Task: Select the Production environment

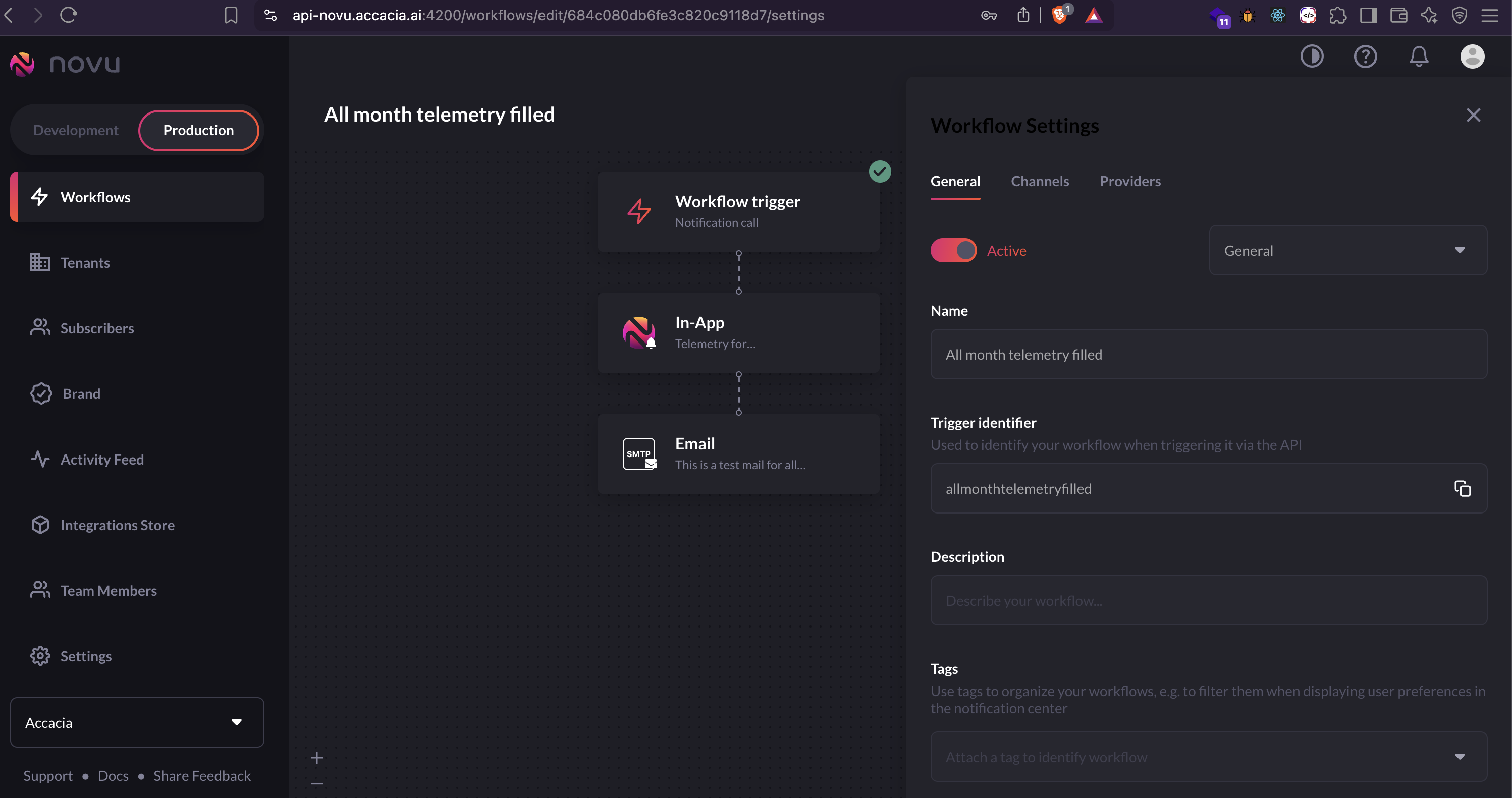Action: point(198,130)
